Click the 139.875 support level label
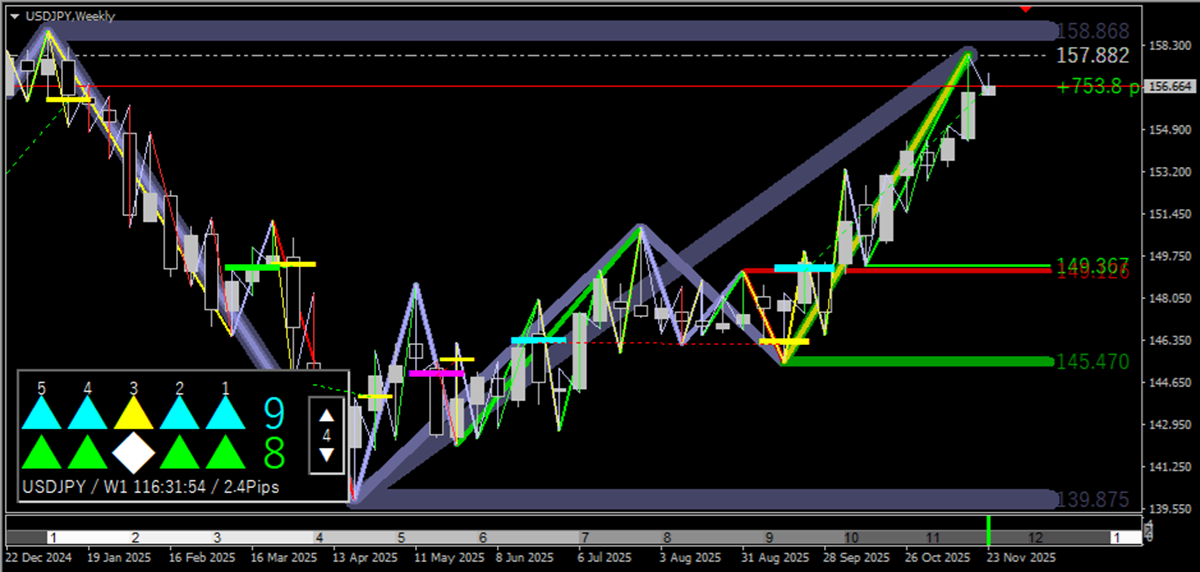 tap(1094, 499)
